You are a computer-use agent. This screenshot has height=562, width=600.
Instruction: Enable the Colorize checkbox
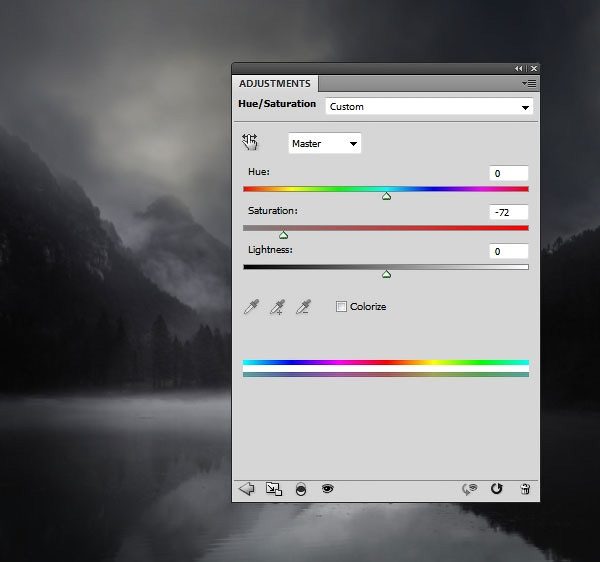(x=341, y=306)
